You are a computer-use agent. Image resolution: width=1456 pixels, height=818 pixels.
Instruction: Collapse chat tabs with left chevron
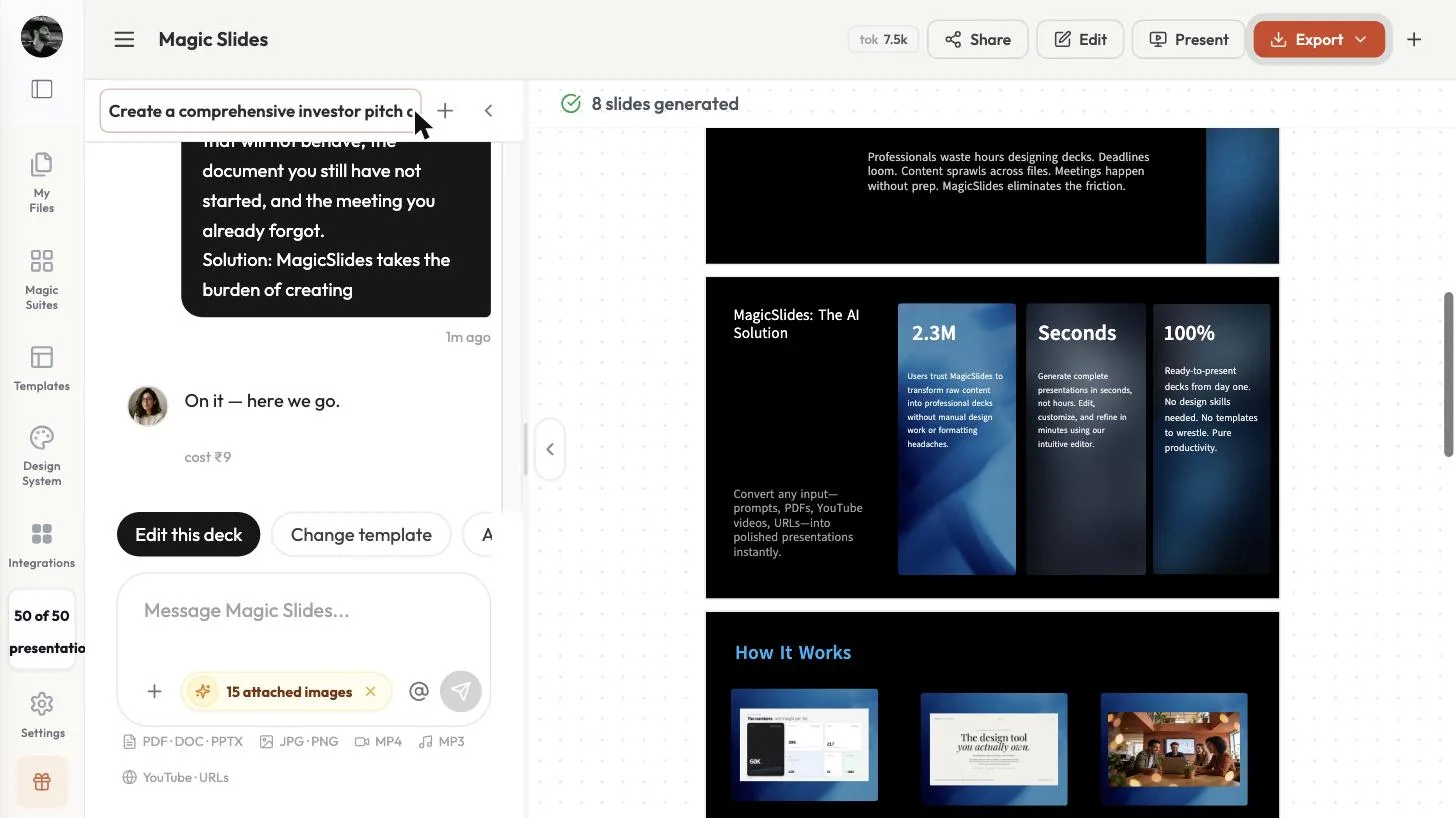point(488,111)
